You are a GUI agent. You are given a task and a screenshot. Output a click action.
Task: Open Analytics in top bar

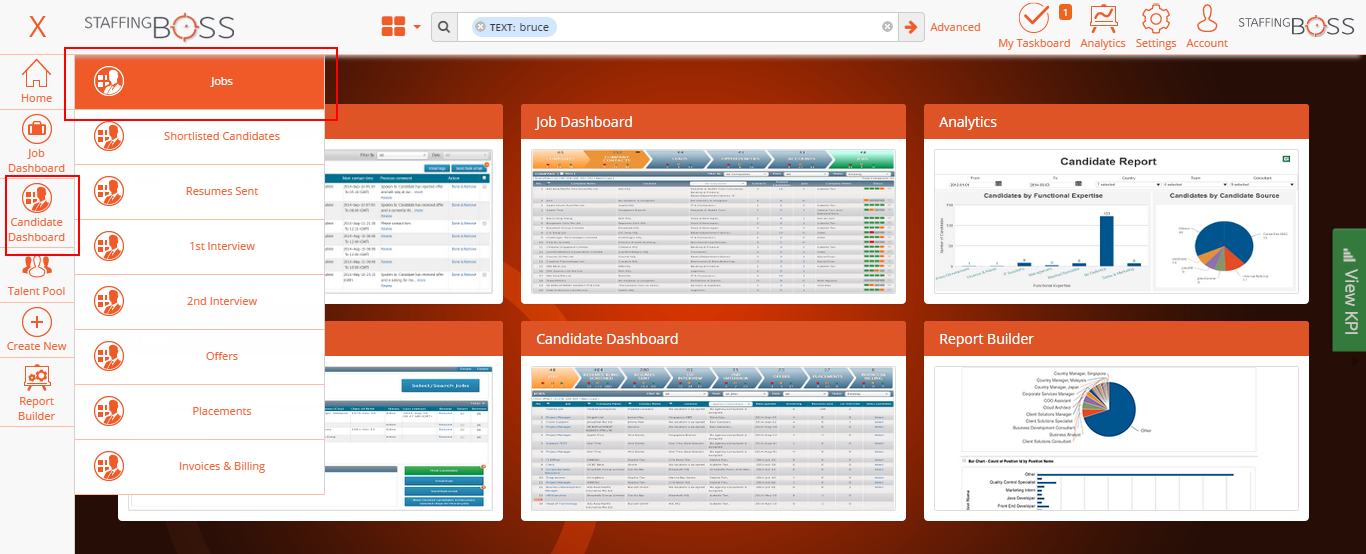click(x=1103, y=26)
